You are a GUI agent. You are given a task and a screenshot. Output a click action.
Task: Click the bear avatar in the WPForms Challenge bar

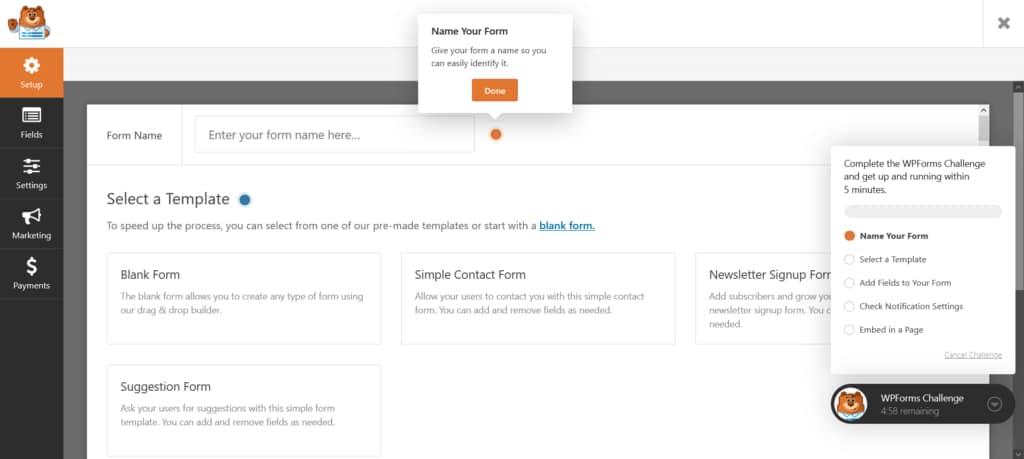[x=851, y=404]
